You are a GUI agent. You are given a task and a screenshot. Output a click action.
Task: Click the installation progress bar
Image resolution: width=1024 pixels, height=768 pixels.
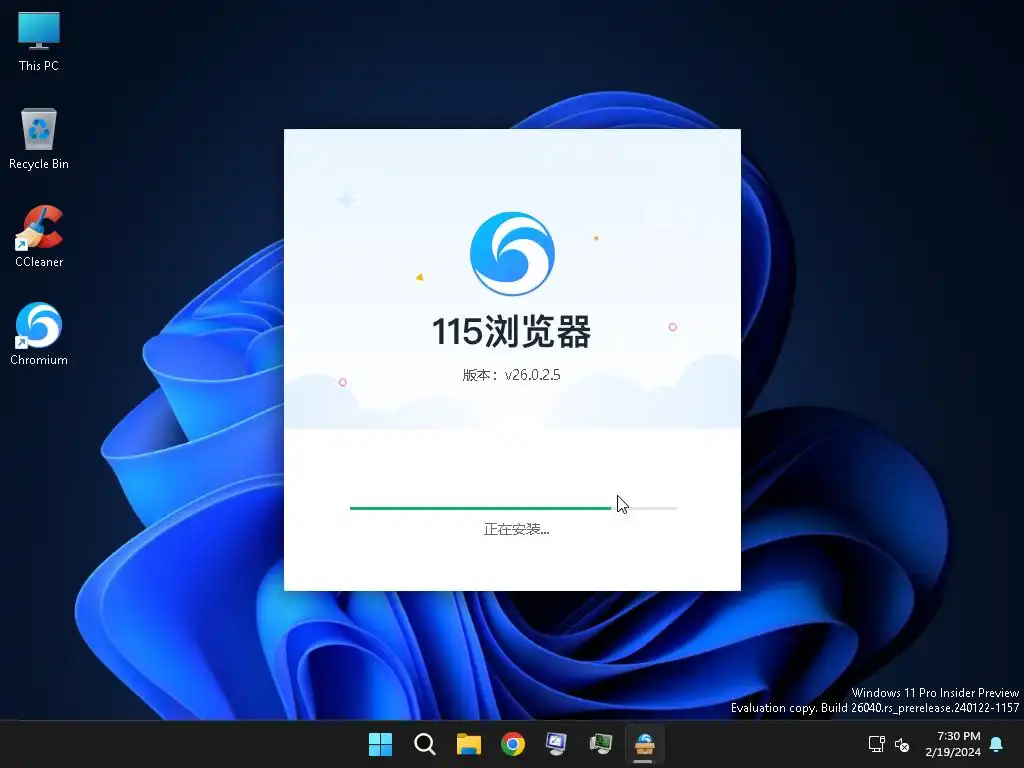point(513,507)
